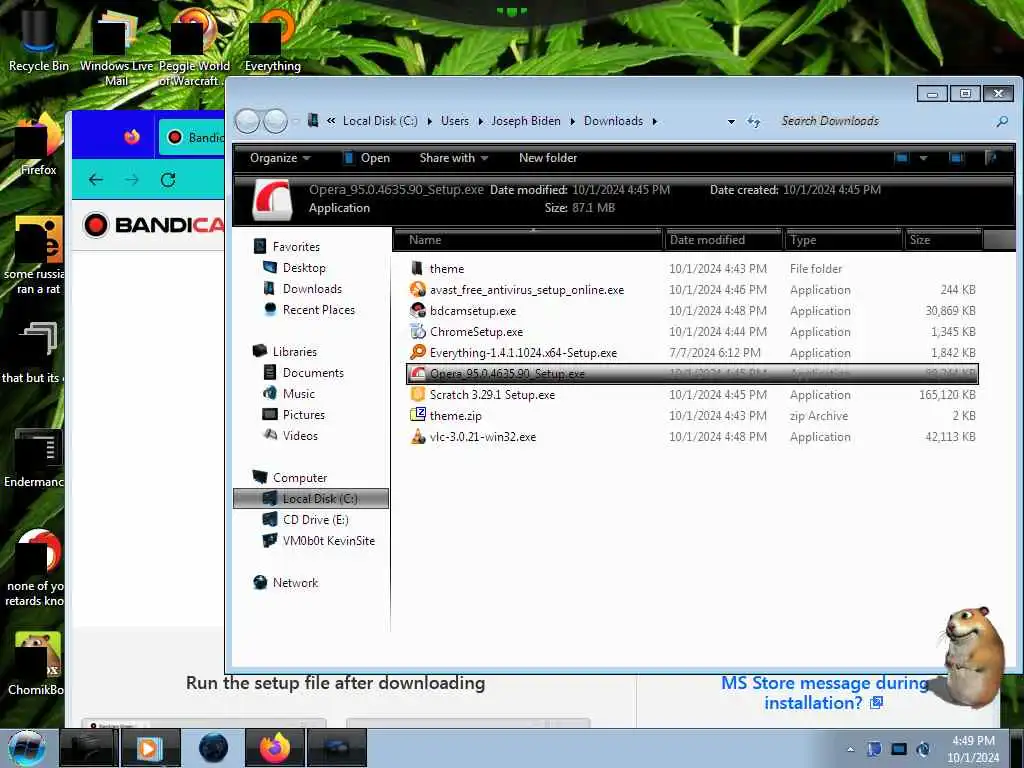Sort by the Size column header

pyautogui.click(x=943, y=240)
